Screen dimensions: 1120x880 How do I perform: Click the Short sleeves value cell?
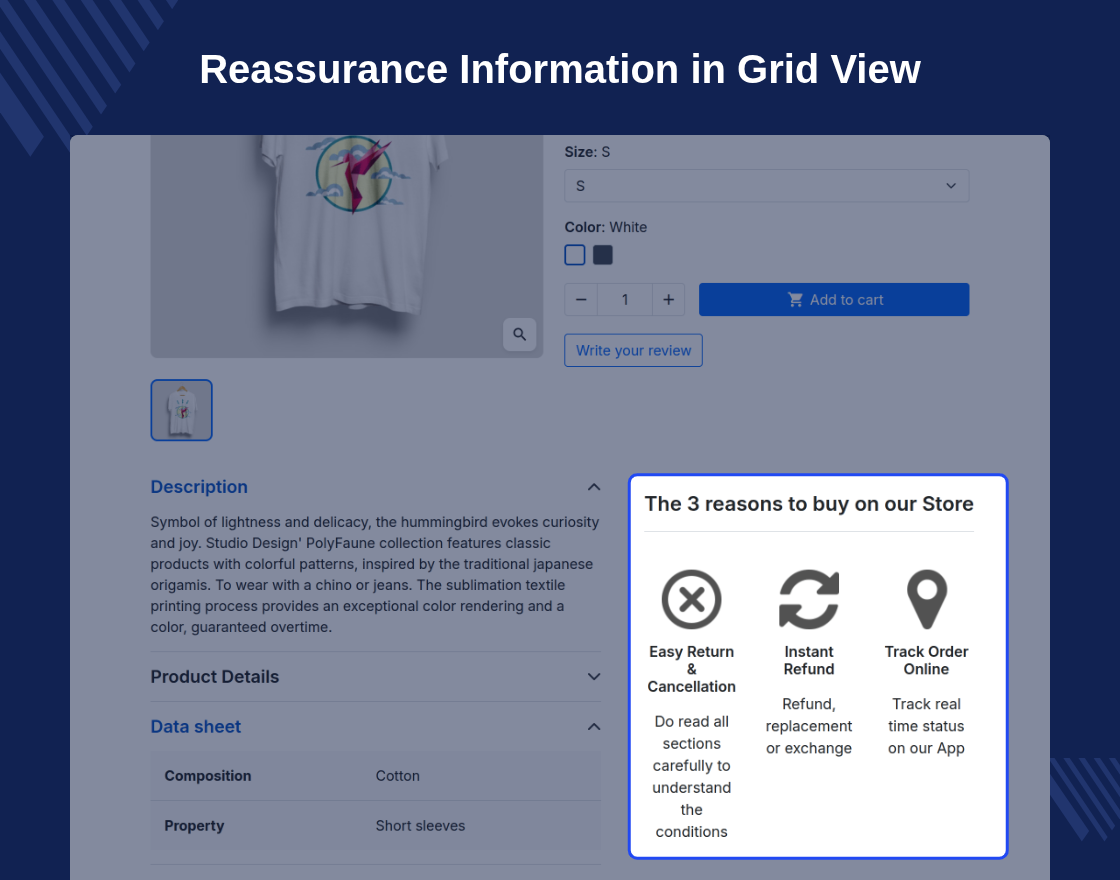(x=420, y=826)
